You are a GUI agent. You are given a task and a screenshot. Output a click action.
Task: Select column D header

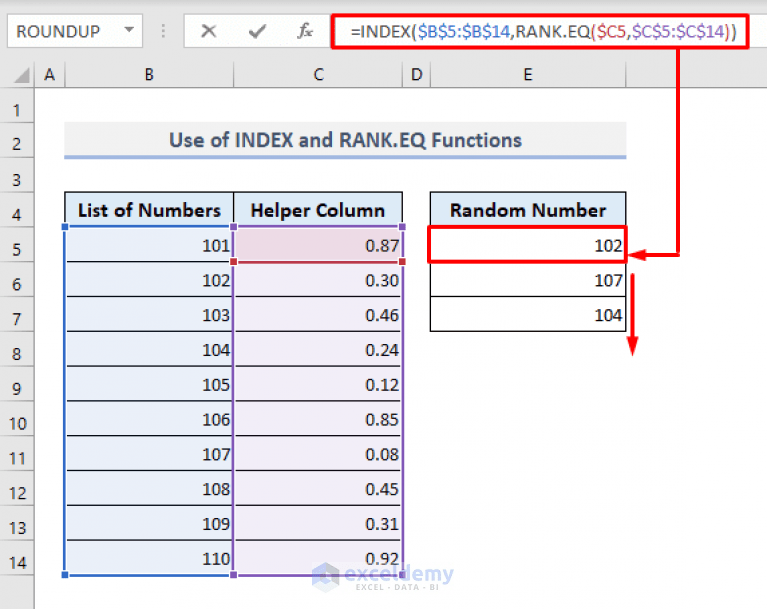coord(416,75)
